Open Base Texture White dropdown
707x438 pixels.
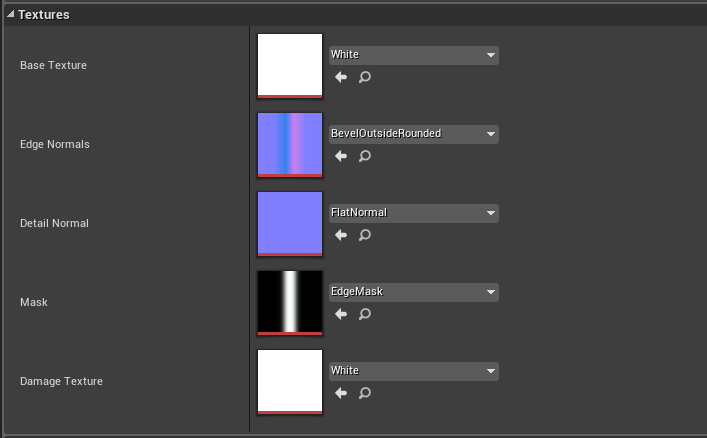pos(413,55)
